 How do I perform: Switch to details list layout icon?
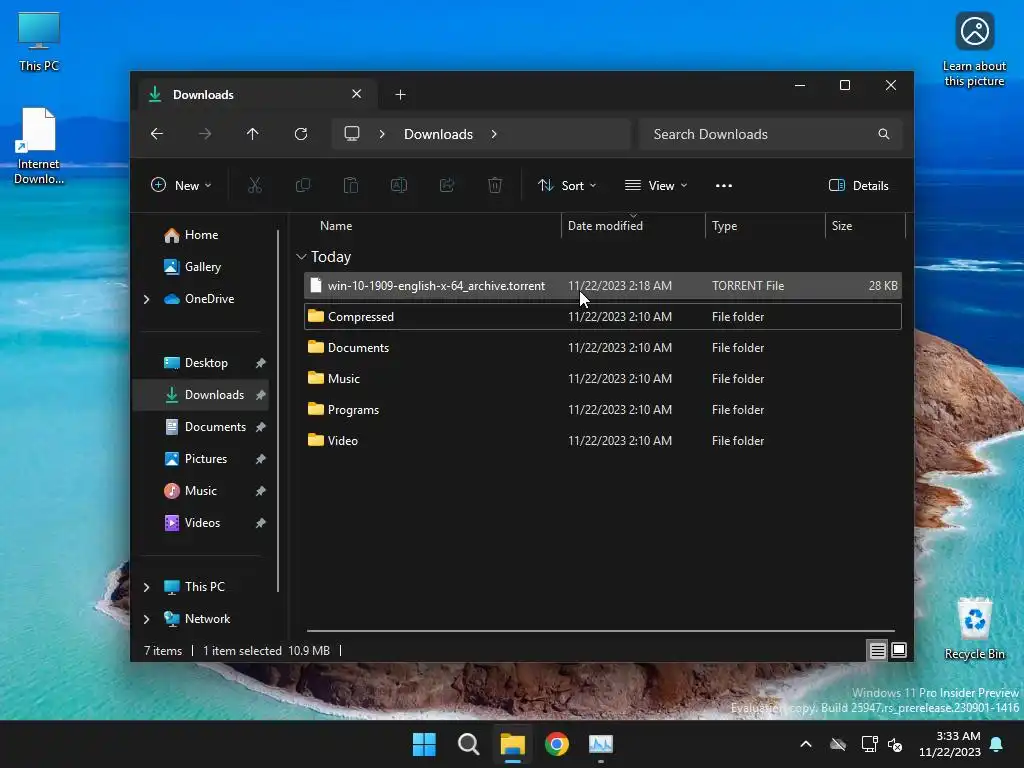[x=878, y=650]
